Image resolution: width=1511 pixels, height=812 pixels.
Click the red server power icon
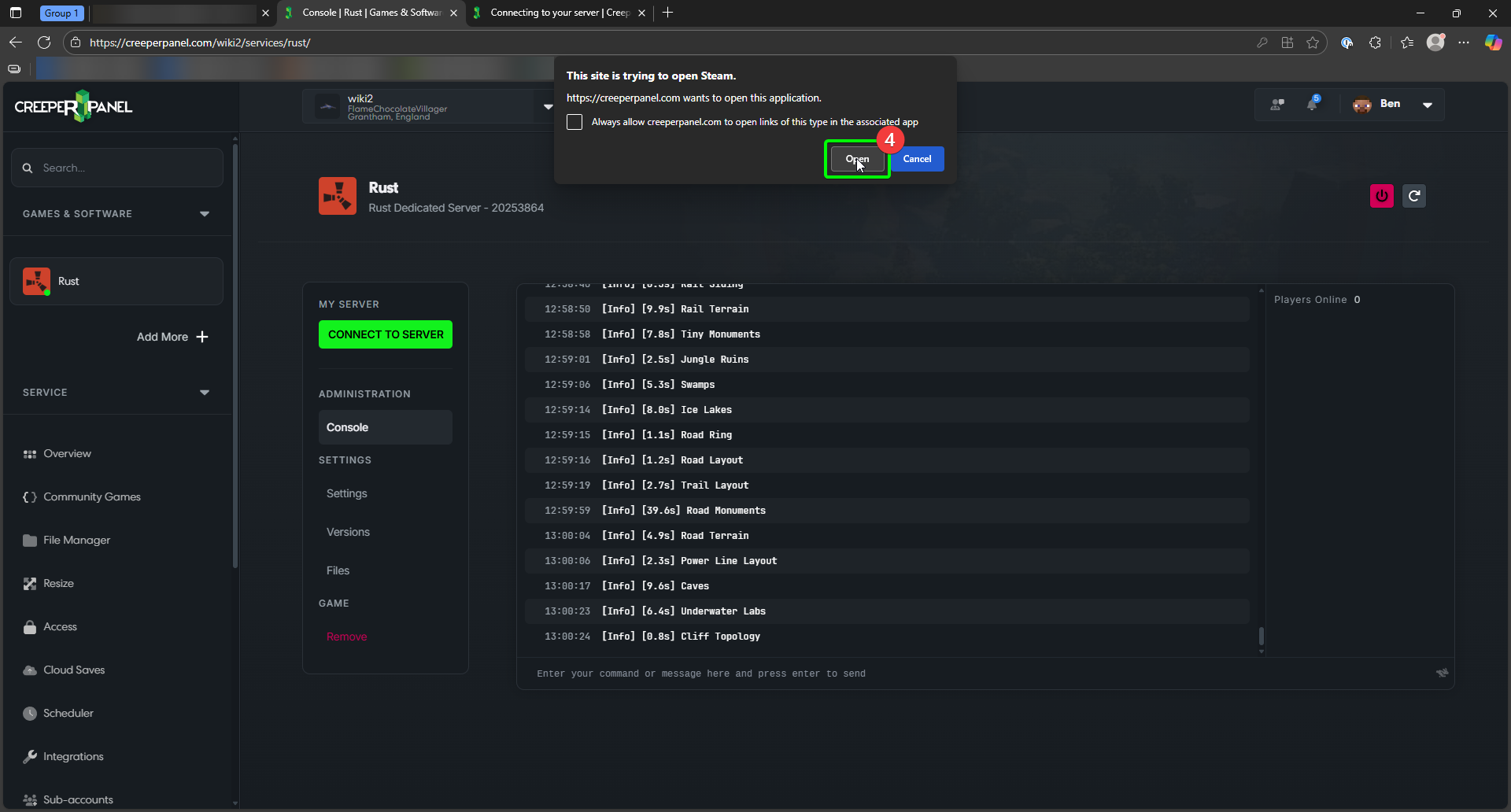[x=1381, y=196]
